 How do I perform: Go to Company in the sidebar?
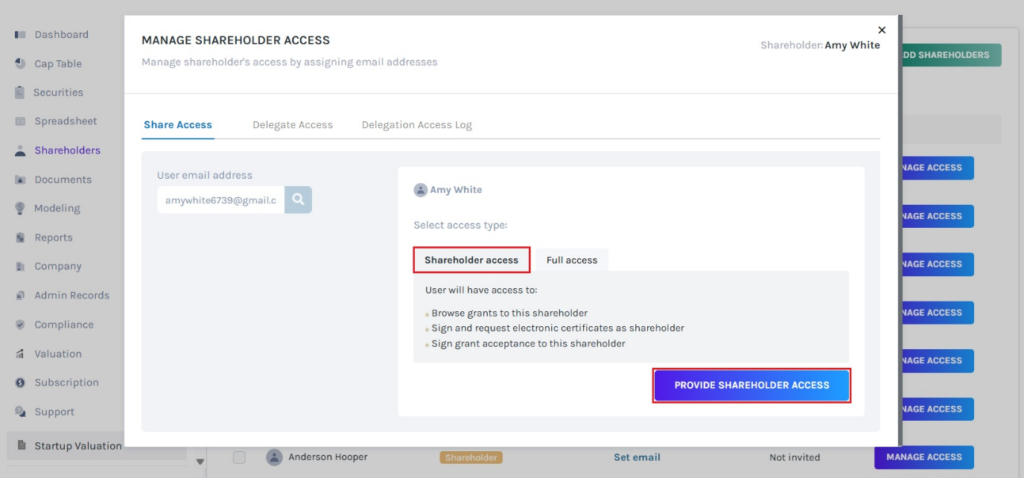click(x=58, y=266)
